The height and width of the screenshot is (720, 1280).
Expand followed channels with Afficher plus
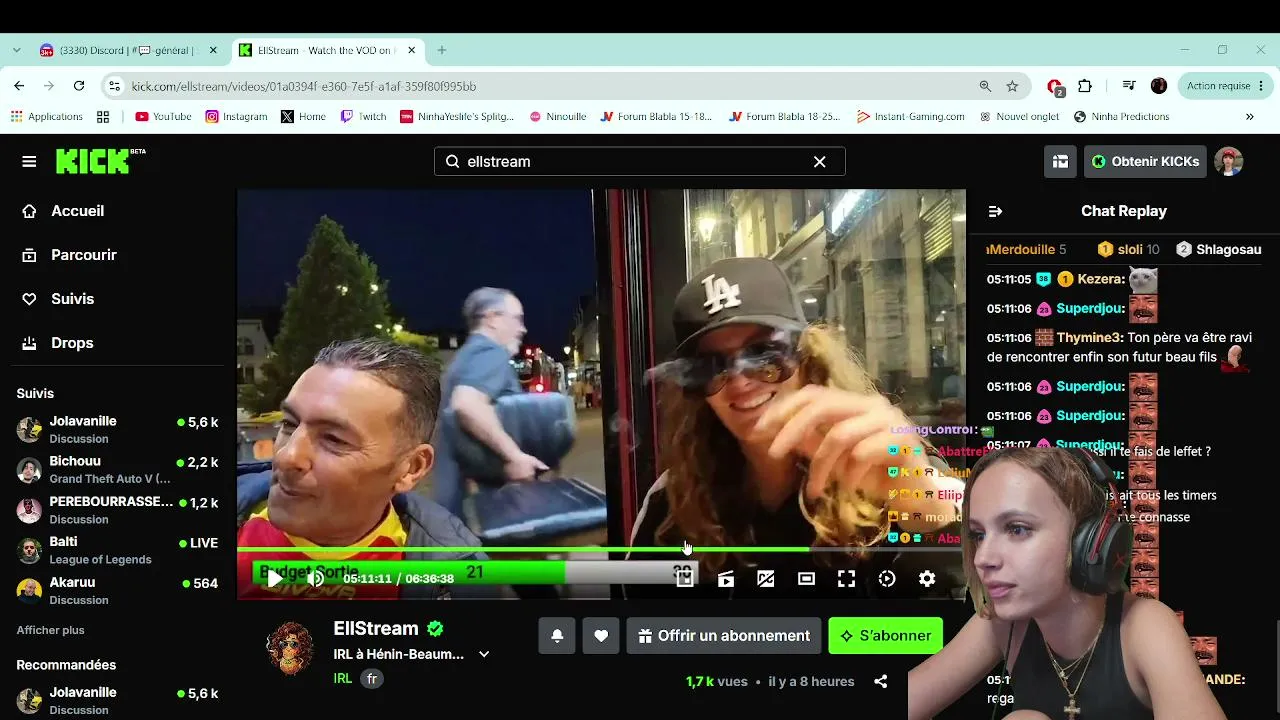pyautogui.click(x=50, y=630)
